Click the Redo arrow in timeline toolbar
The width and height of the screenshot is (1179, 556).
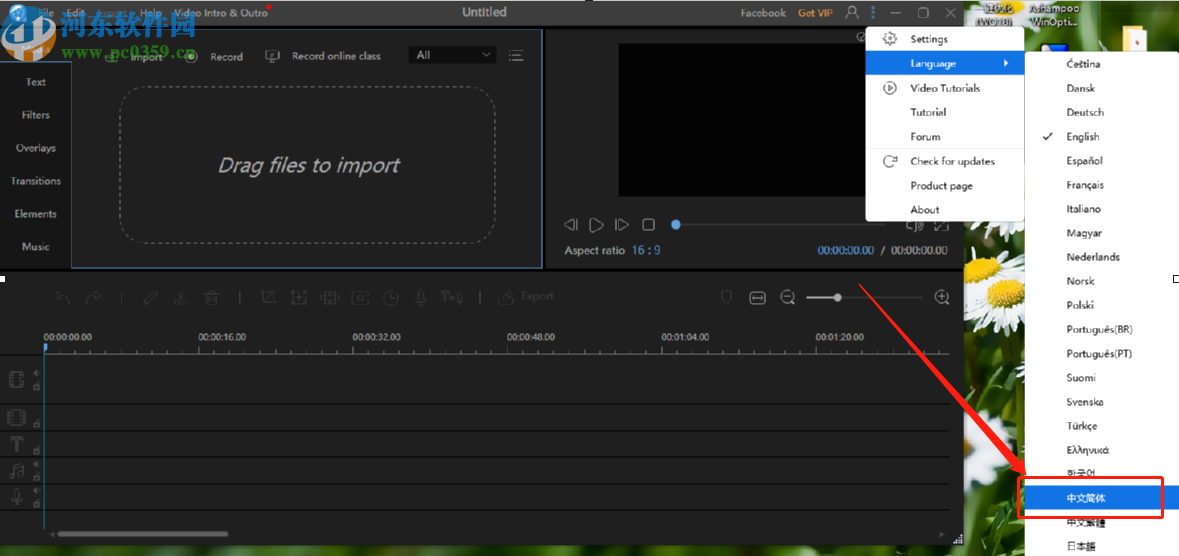[x=92, y=297]
